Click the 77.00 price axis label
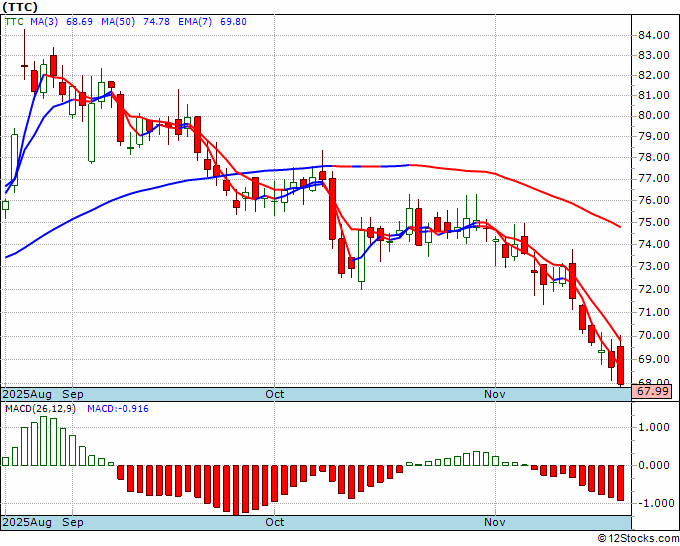 [x=654, y=179]
